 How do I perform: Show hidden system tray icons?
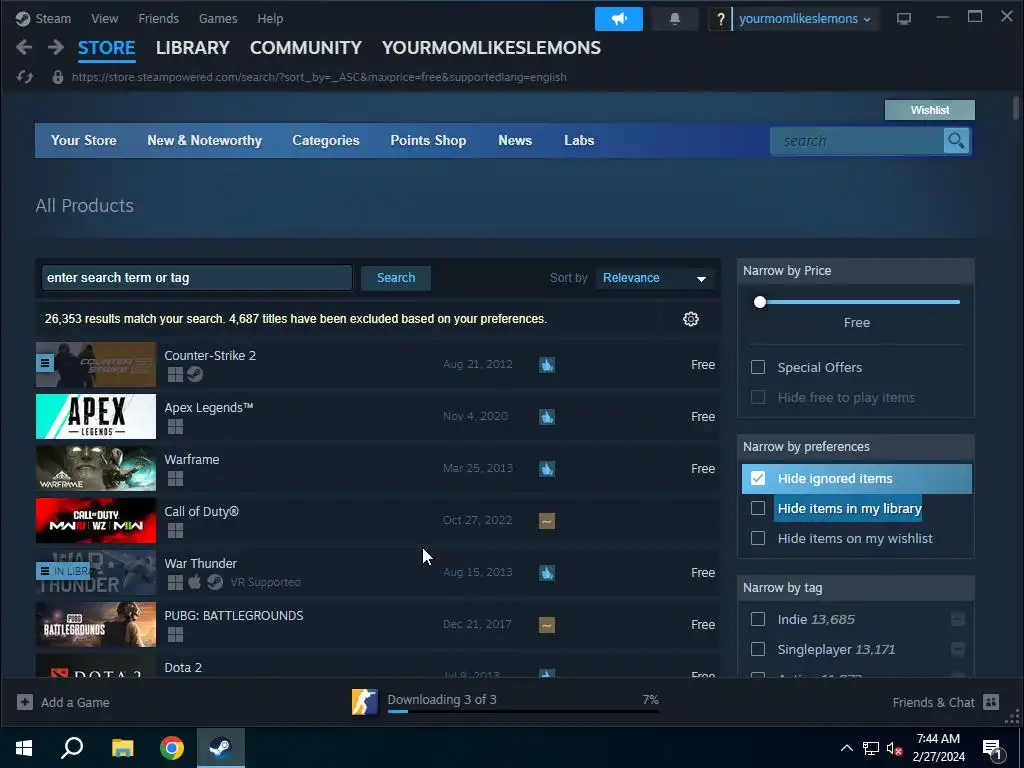[x=846, y=748]
